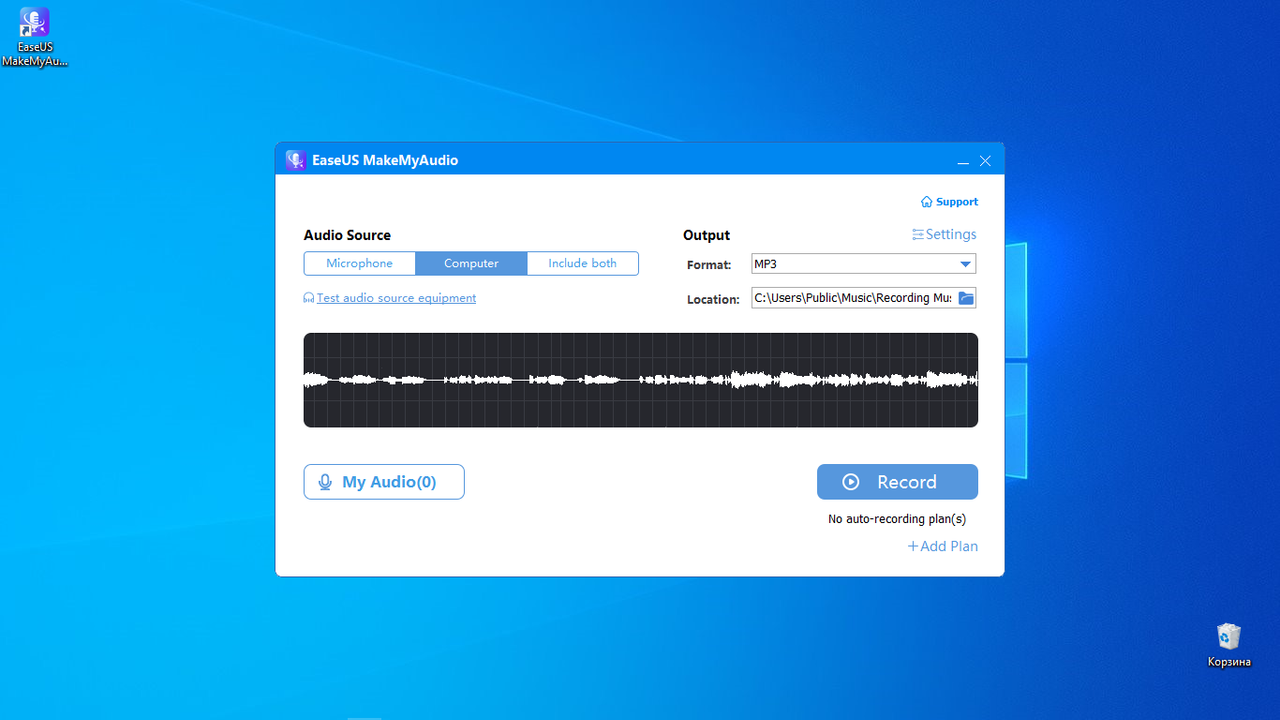Open the Format dropdown showing MP3

point(863,264)
